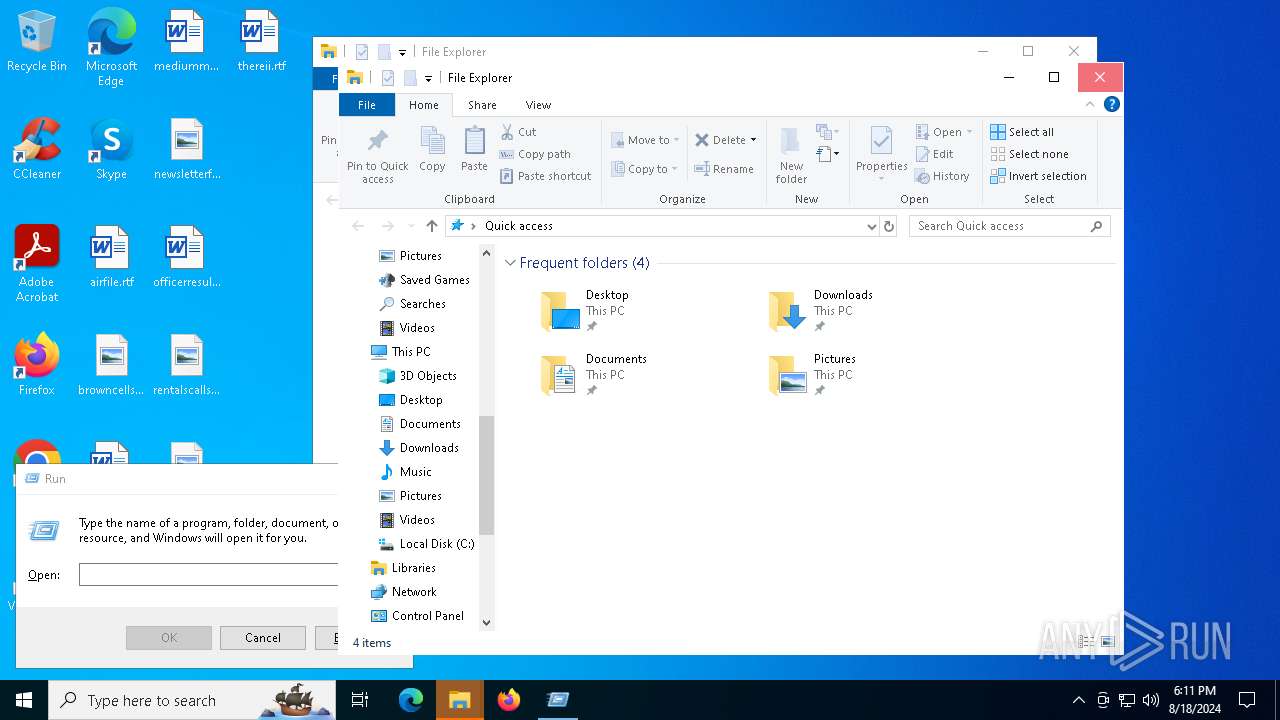Open Easy access dropdown in New group
The height and width of the screenshot is (720, 1280).
(x=828, y=154)
